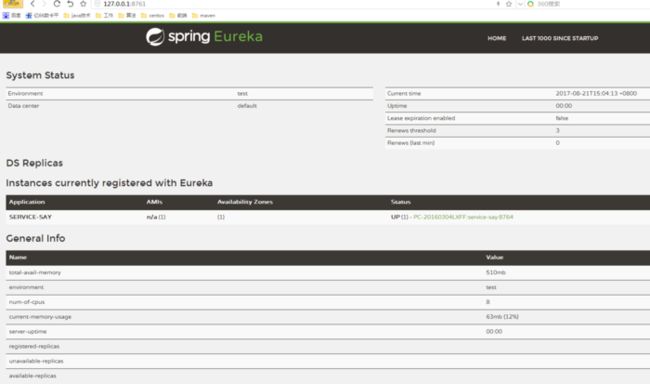
Task: Open the centos bookmarks folder
Action: pyautogui.click(x=153, y=15)
